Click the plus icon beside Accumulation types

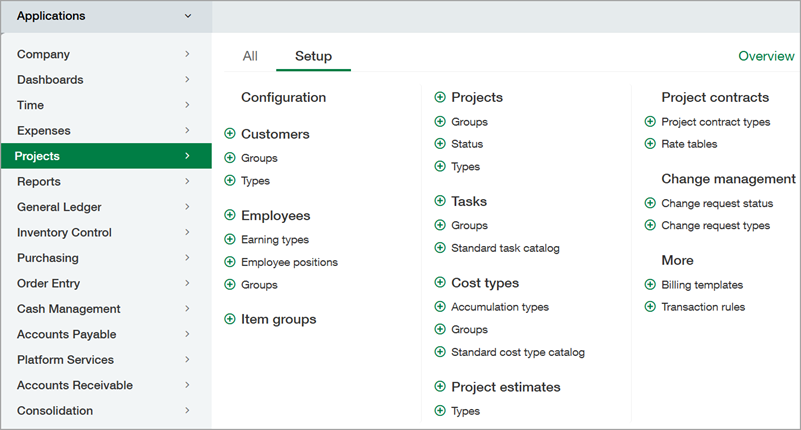pyautogui.click(x=440, y=307)
